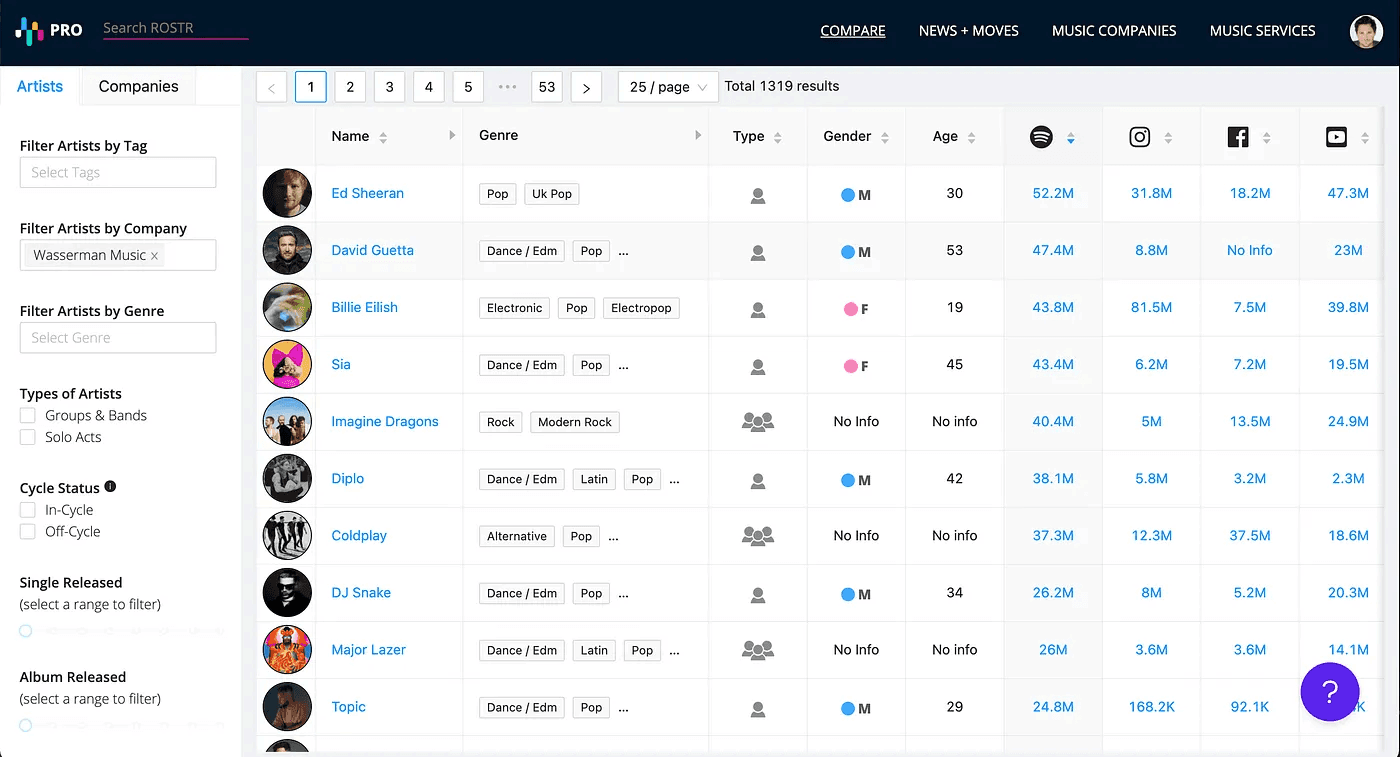The height and width of the screenshot is (757, 1400).
Task: Click male gender indicator for Diplo
Action: pyautogui.click(x=856, y=480)
